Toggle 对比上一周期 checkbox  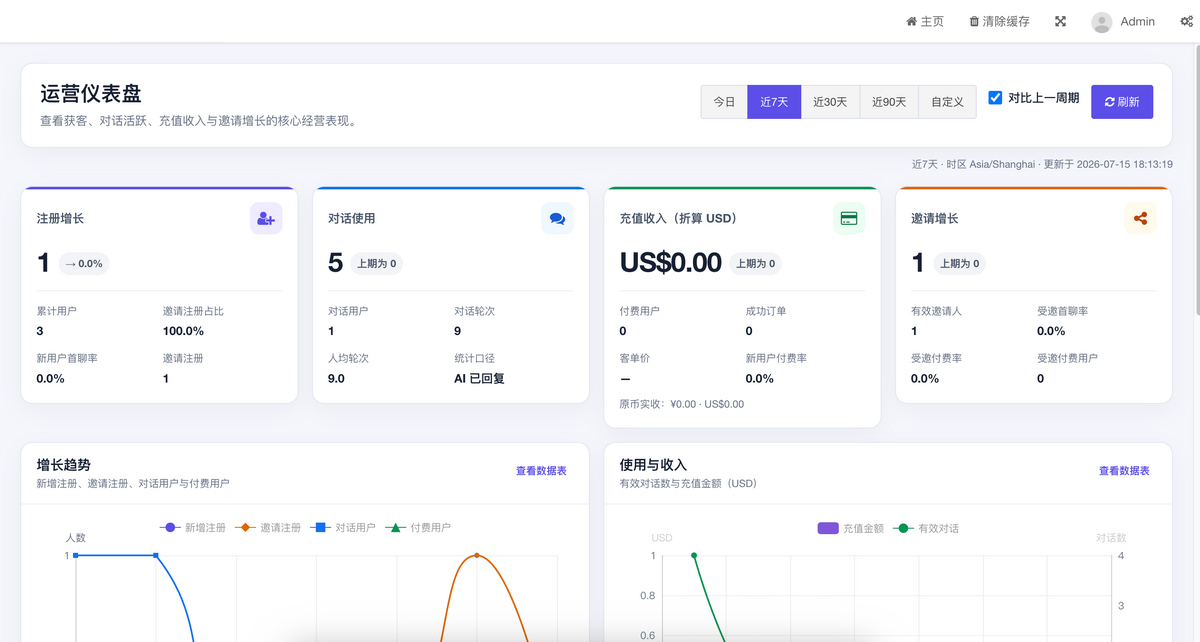pos(995,97)
